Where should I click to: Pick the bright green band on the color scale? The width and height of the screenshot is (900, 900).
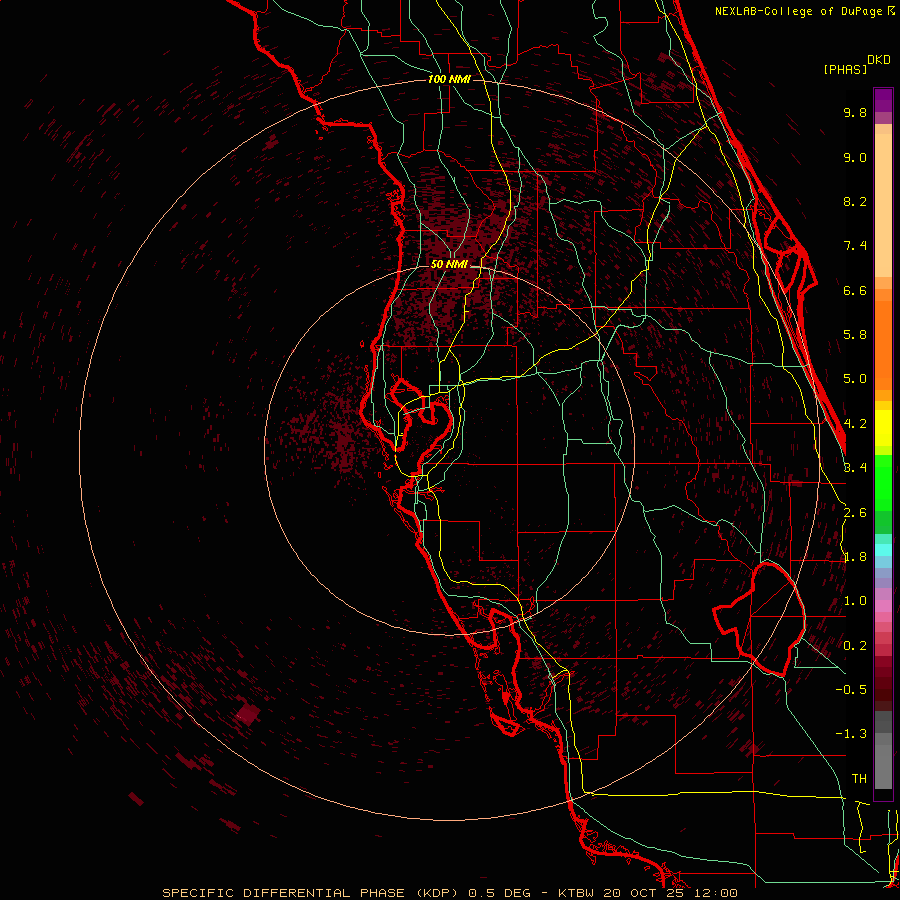(883, 482)
